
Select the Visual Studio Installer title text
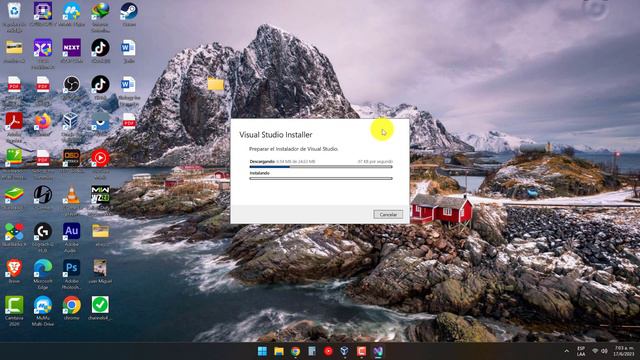[276, 135]
